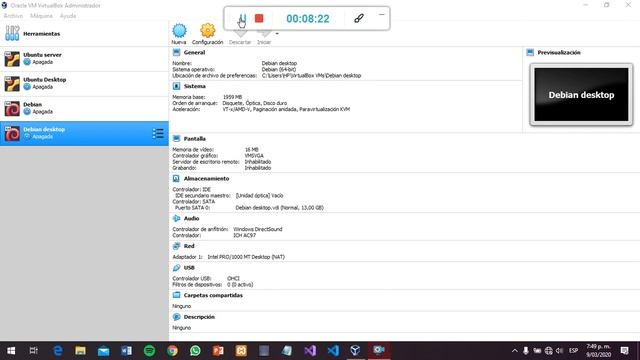Launch Microsoft Edge from the taskbar
The height and width of the screenshot is (360, 640).
(58, 351)
